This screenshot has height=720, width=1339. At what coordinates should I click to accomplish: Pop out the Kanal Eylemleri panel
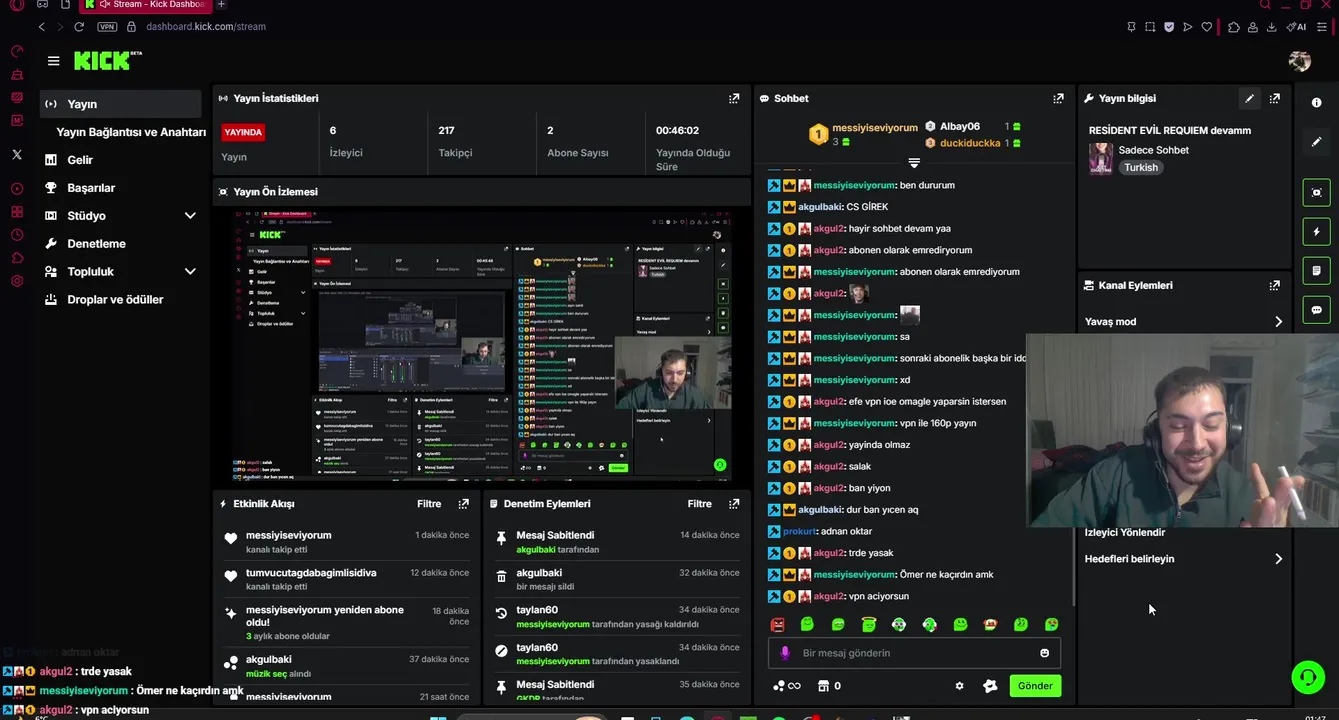click(1274, 285)
